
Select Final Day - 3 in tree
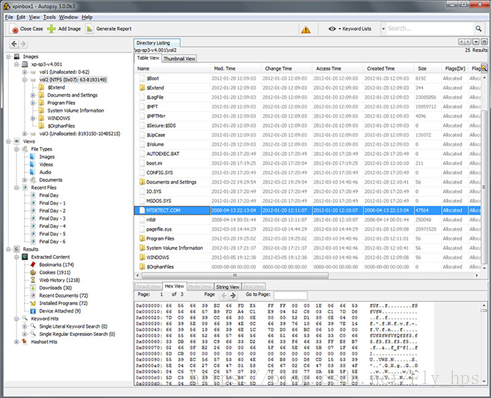pyautogui.click(x=52, y=219)
